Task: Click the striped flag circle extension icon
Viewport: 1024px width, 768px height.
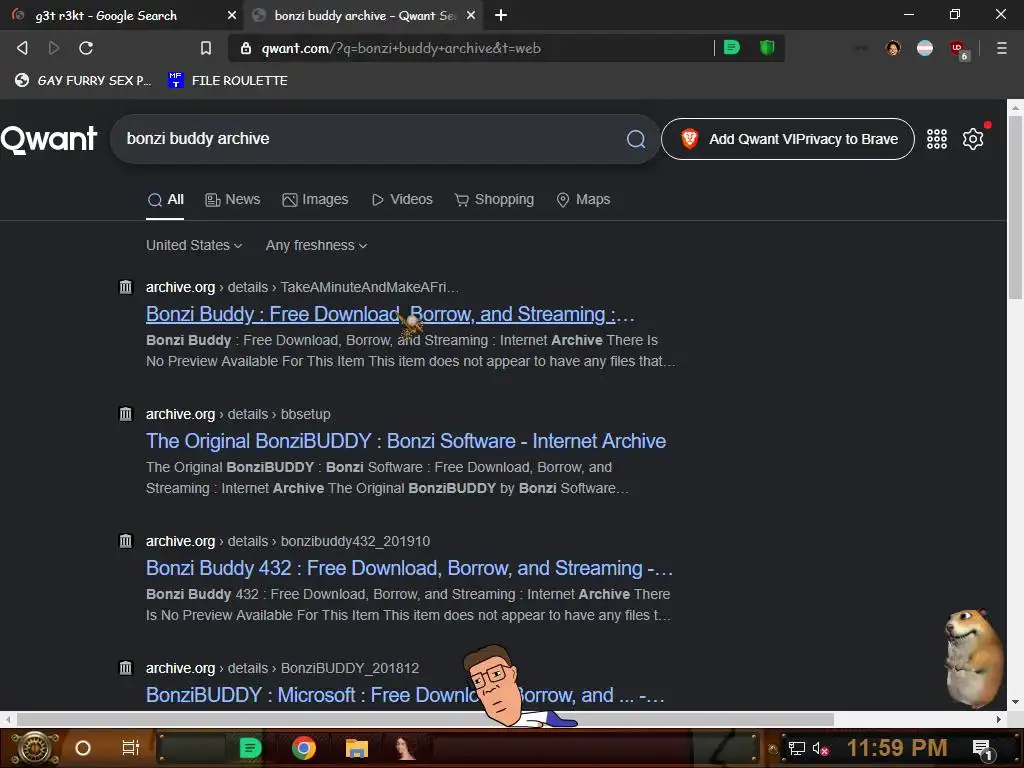Action: (x=925, y=48)
